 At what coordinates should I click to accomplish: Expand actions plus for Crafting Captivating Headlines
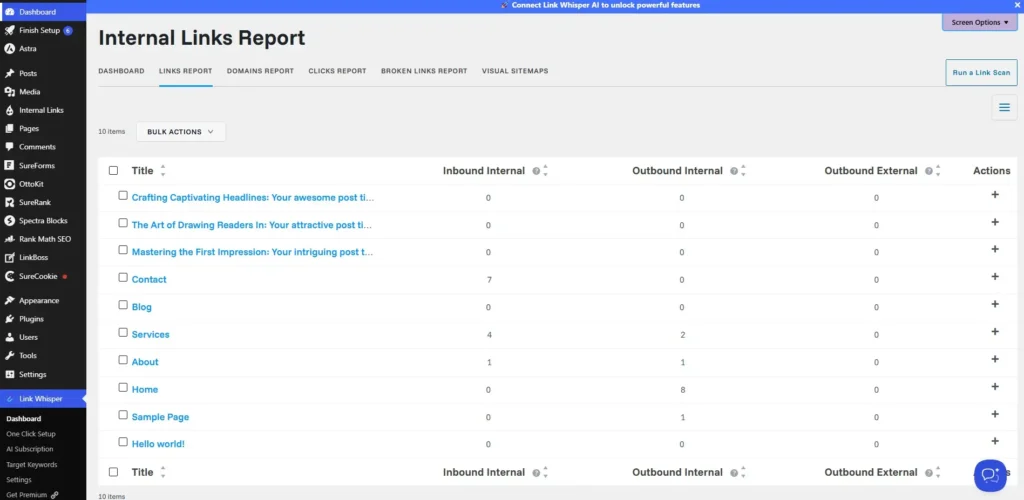pyautogui.click(x=995, y=195)
